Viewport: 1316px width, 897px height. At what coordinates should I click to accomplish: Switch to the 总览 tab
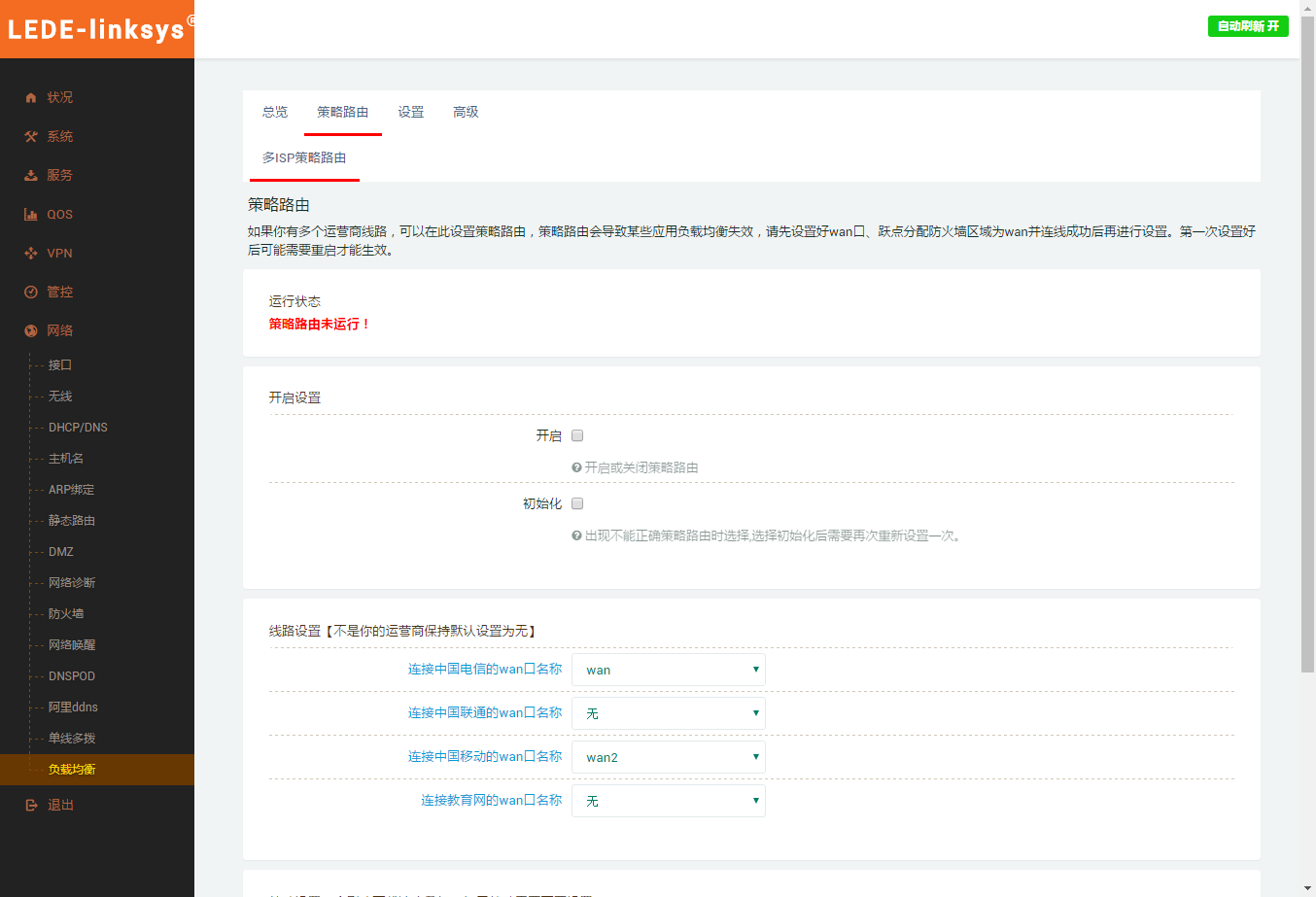(x=275, y=112)
